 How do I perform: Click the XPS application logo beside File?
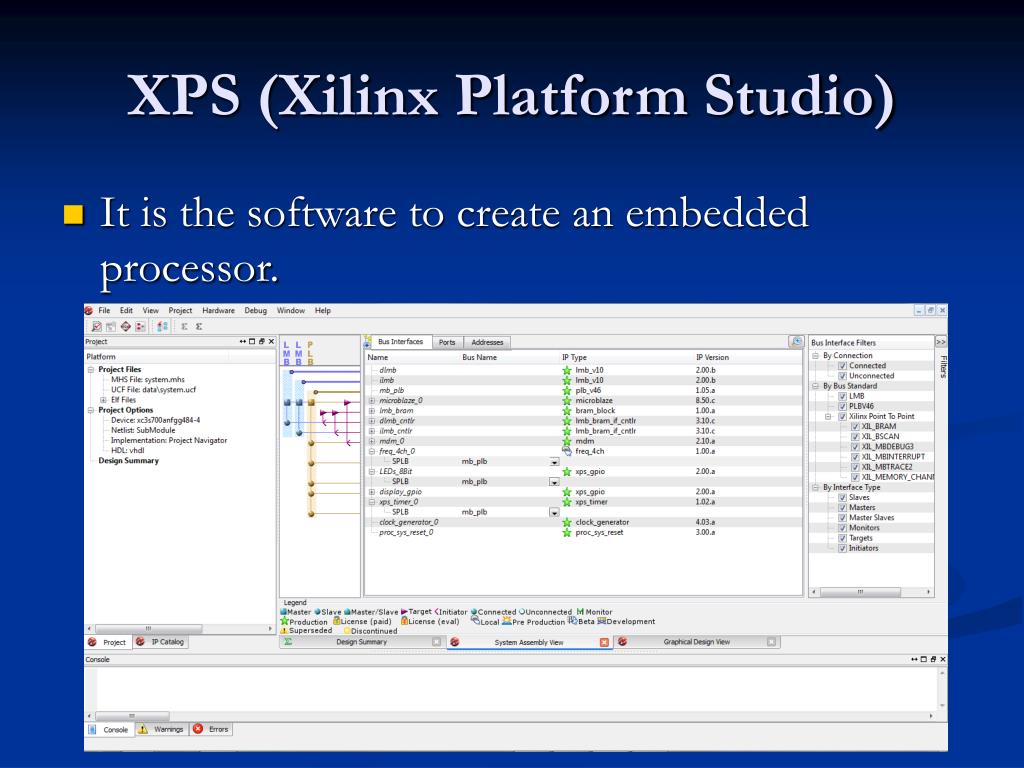tap(89, 311)
